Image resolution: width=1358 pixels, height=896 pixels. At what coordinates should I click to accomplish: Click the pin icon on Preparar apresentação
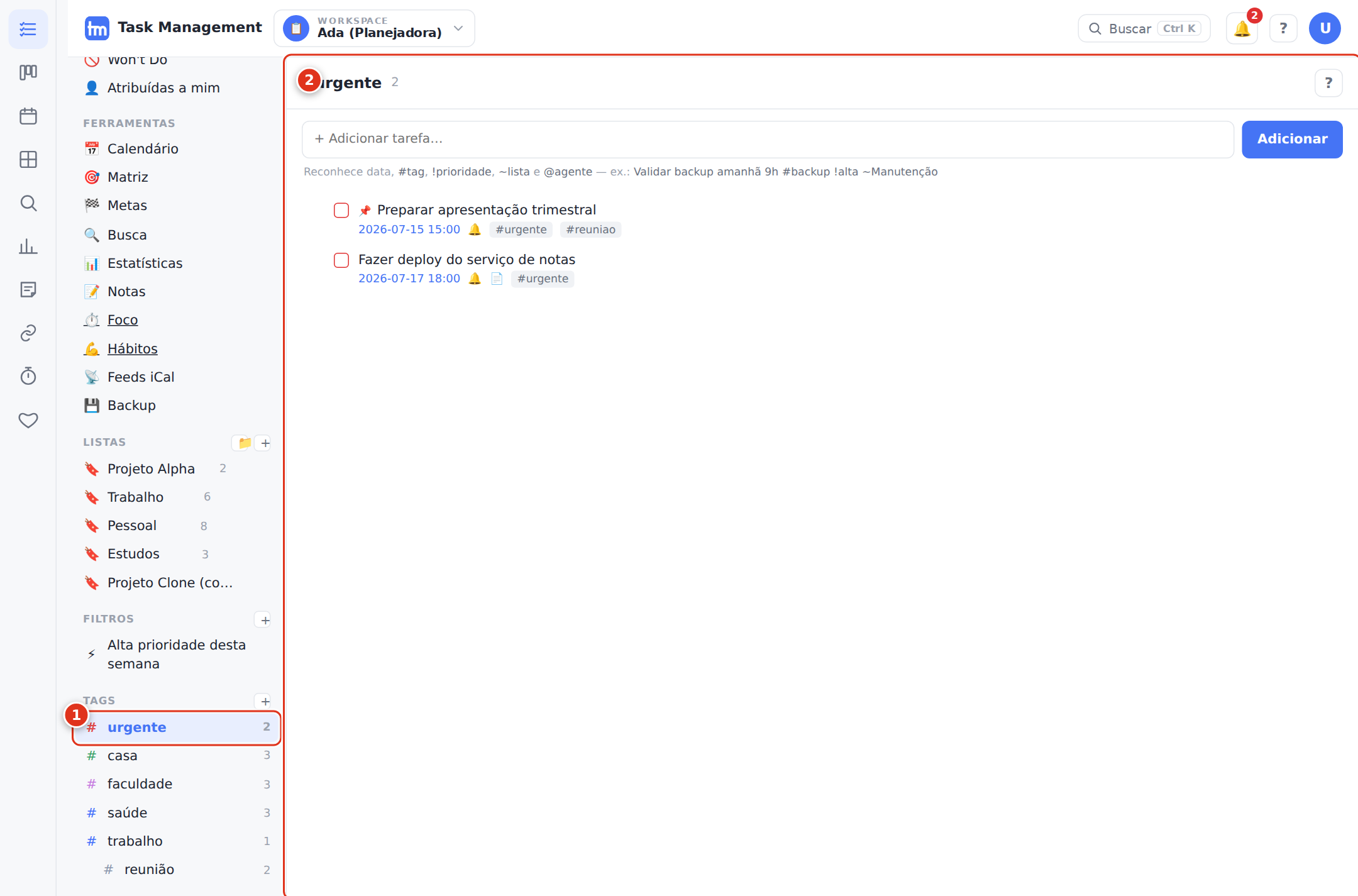tap(365, 210)
